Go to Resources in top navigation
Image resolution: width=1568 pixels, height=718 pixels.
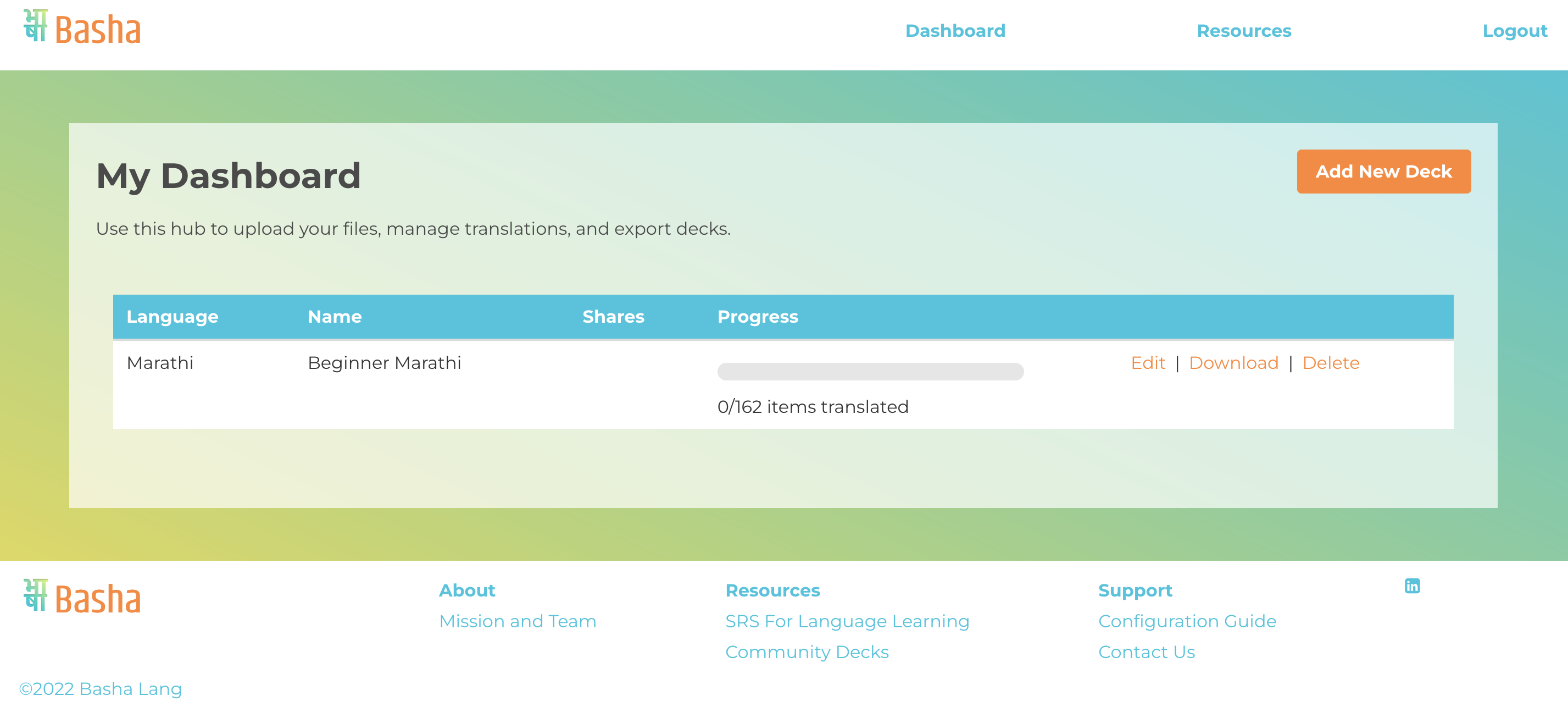[x=1243, y=30]
